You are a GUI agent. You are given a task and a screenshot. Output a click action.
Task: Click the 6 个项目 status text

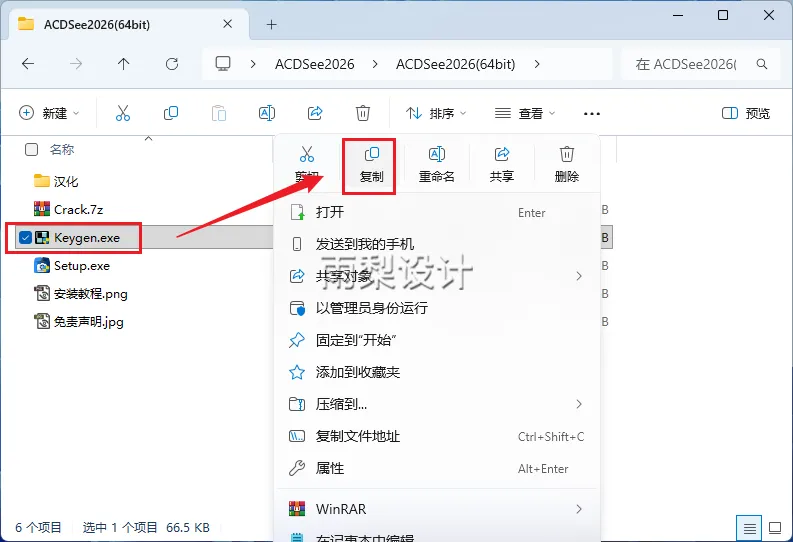click(38, 527)
